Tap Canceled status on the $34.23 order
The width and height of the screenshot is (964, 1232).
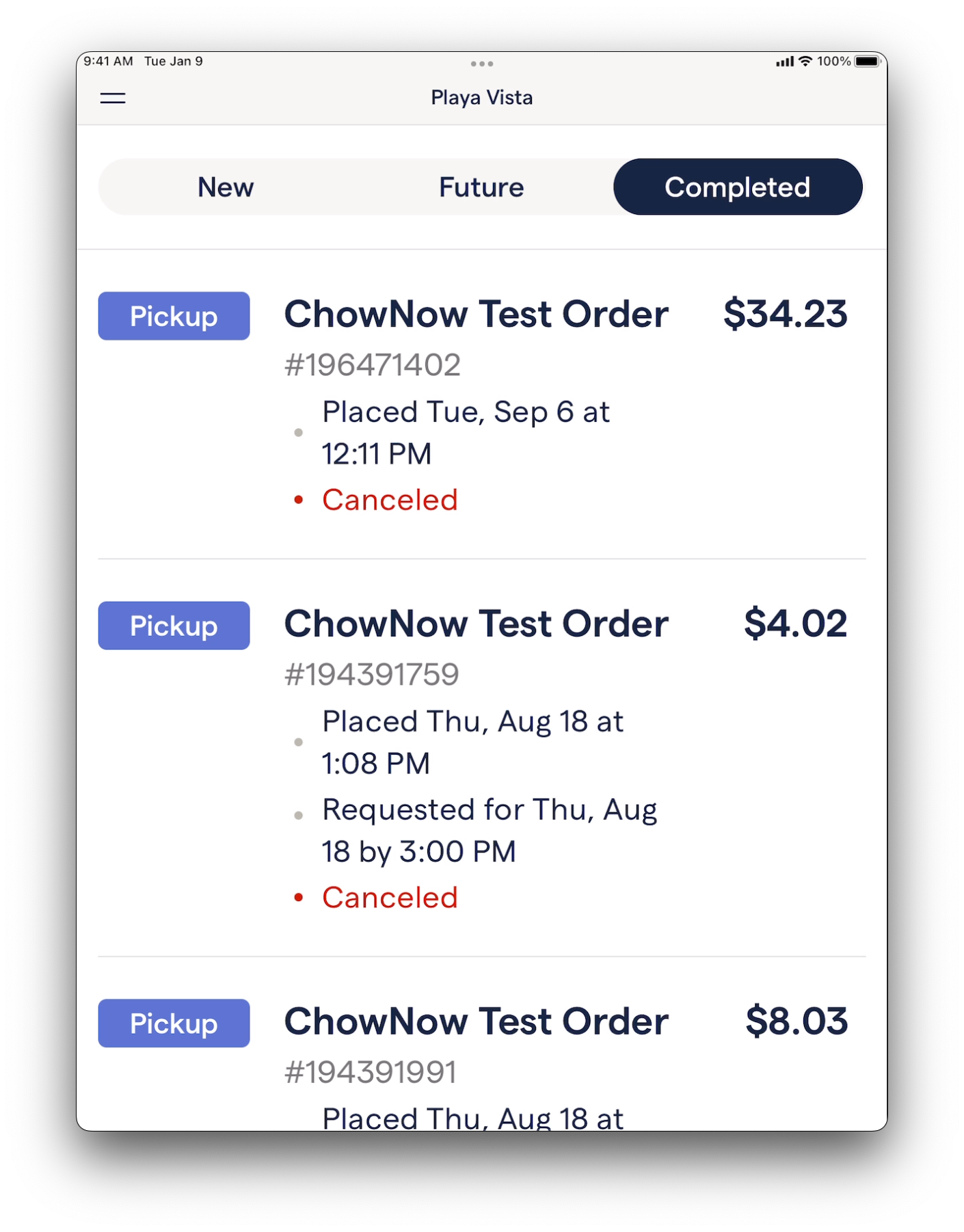tap(390, 500)
